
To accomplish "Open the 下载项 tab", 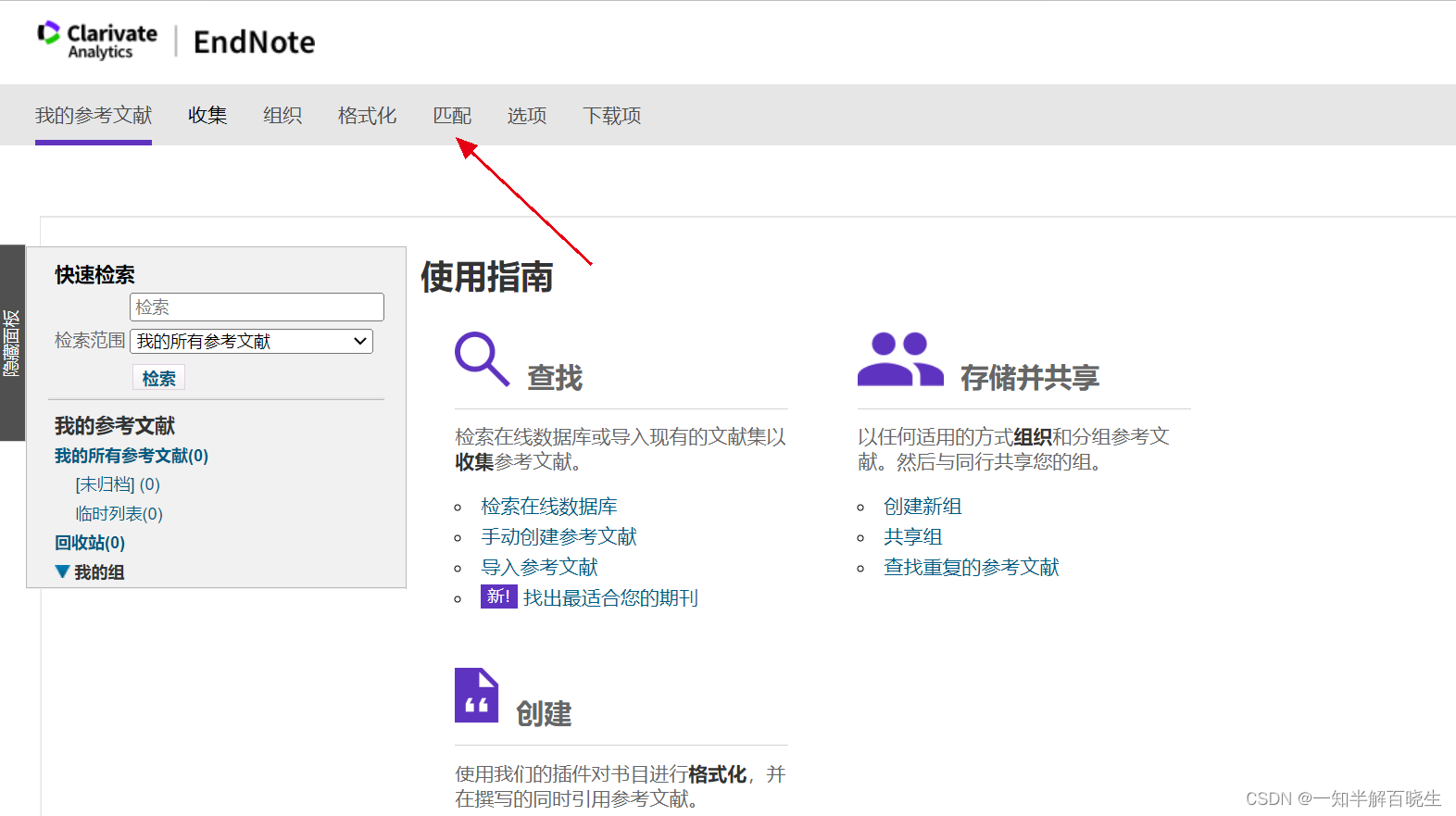I will pyautogui.click(x=611, y=116).
